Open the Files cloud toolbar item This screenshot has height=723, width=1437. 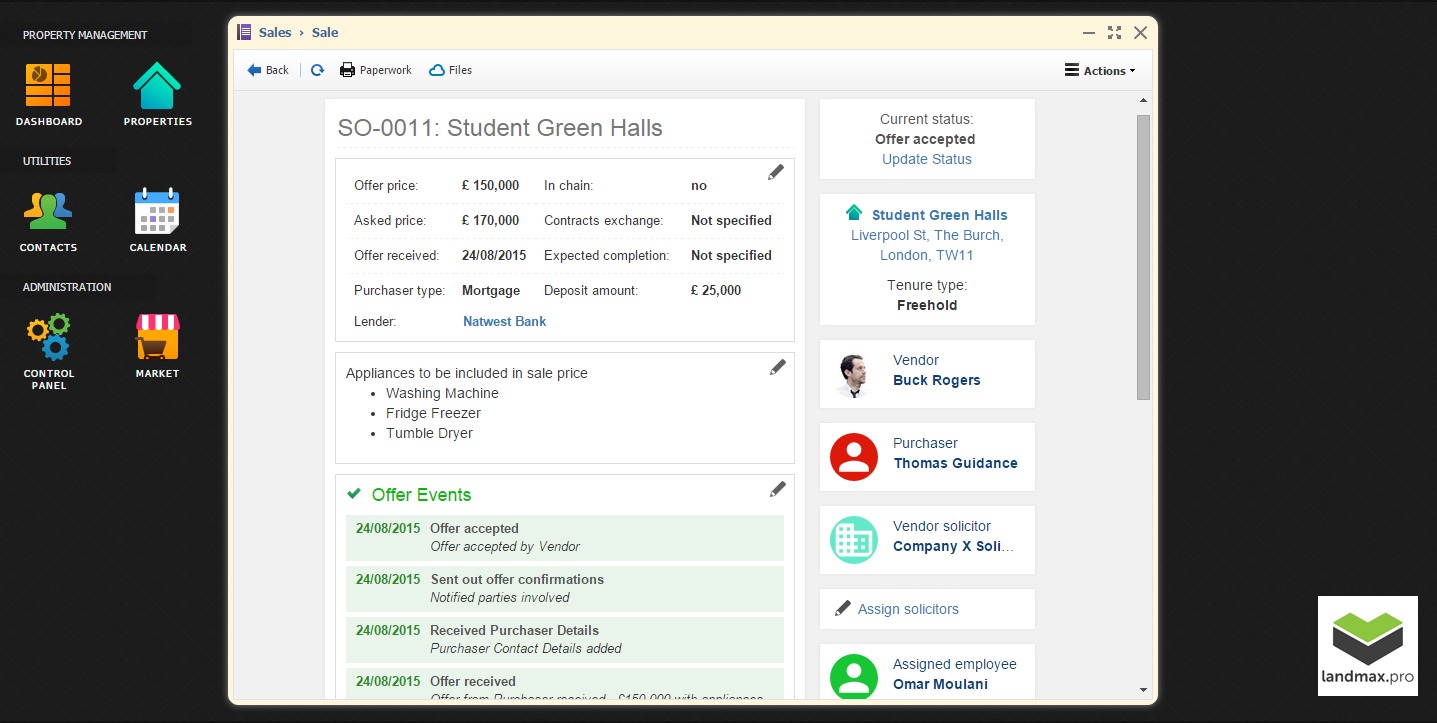pyautogui.click(x=451, y=70)
